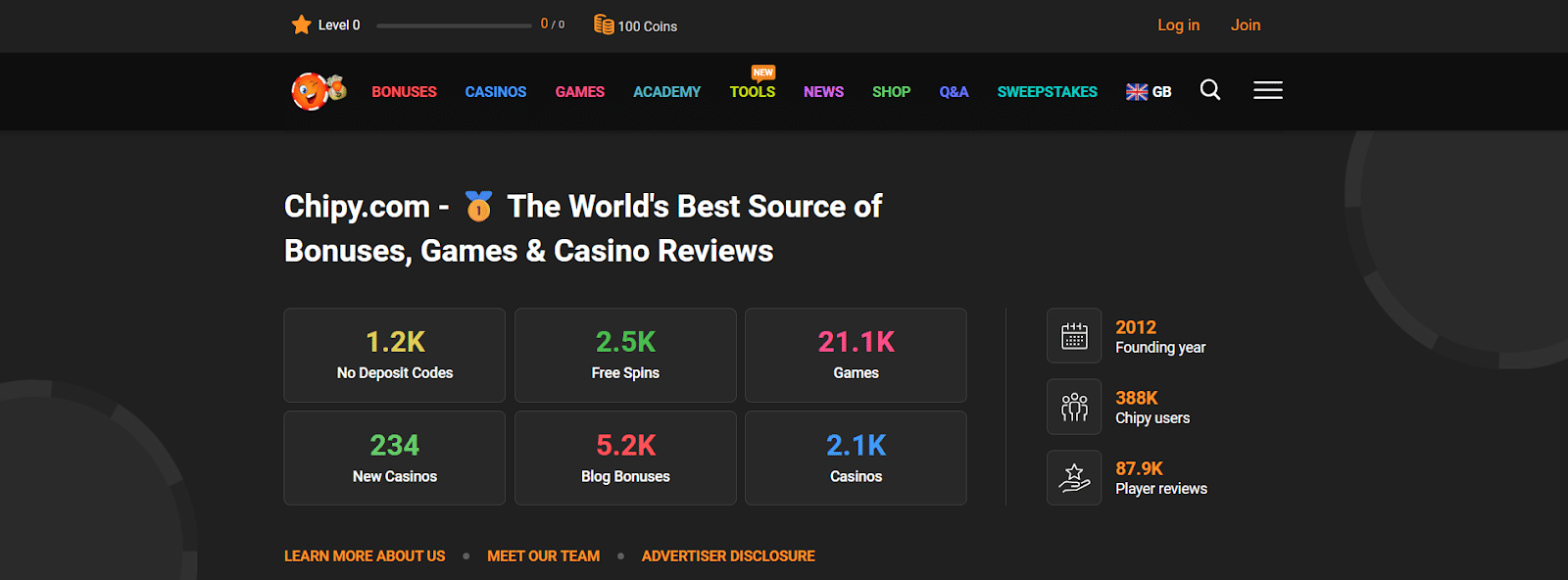1568x580 pixels.
Task: Open the Games menu
Action: (x=580, y=92)
